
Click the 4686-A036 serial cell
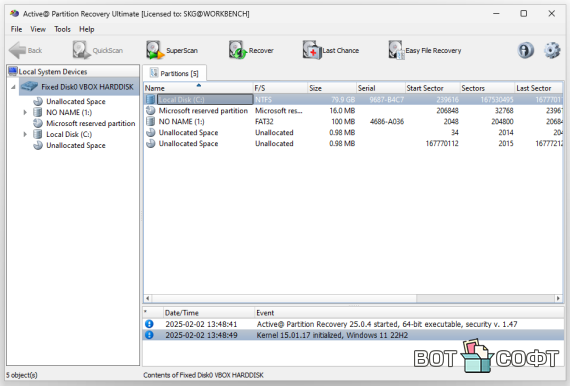click(x=386, y=121)
